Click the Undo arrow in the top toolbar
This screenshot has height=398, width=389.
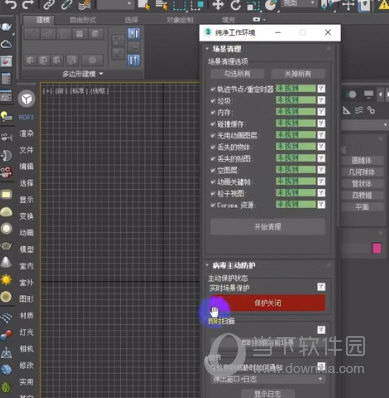coord(10,4)
